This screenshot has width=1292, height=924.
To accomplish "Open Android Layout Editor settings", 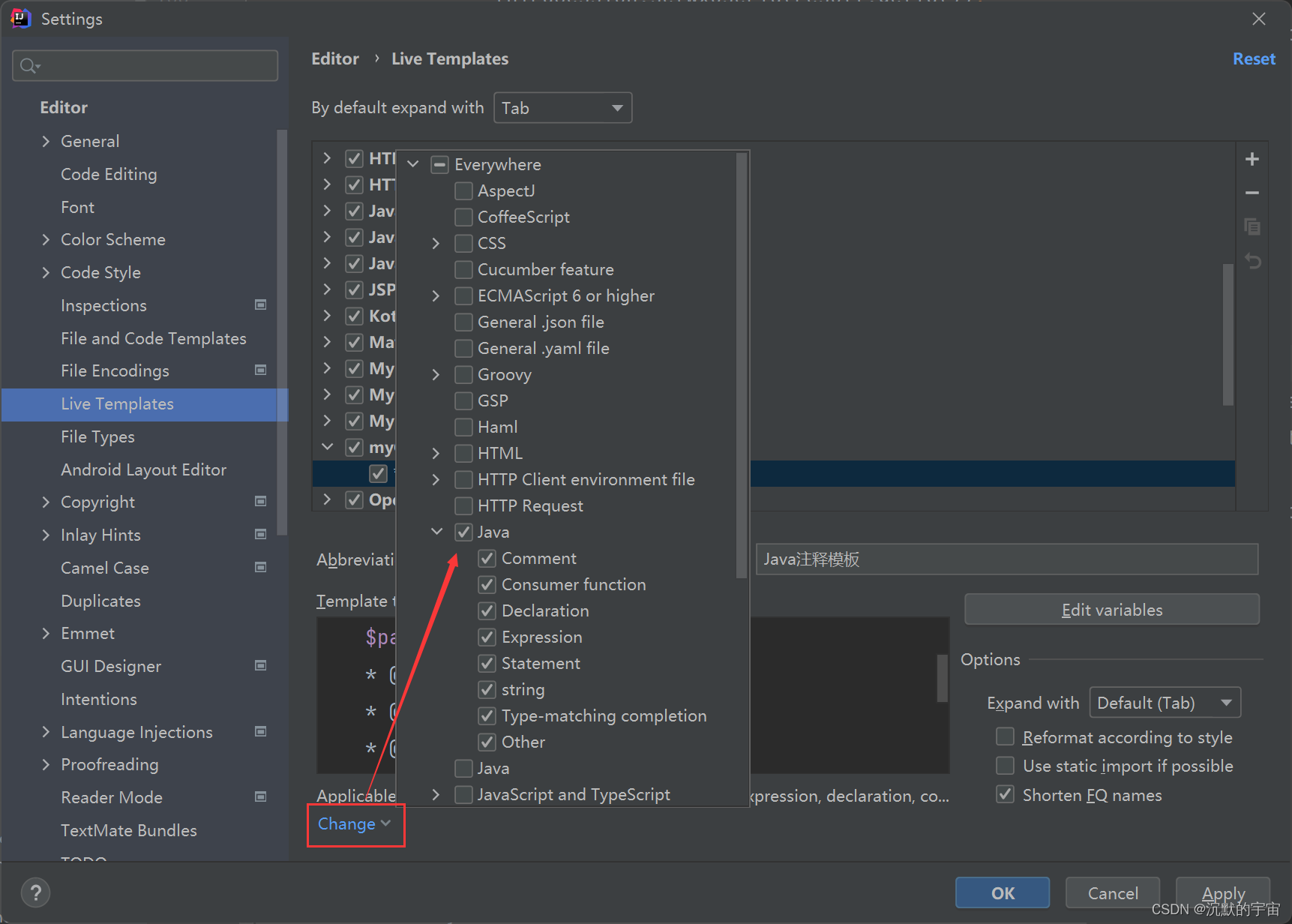I will (x=143, y=469).
